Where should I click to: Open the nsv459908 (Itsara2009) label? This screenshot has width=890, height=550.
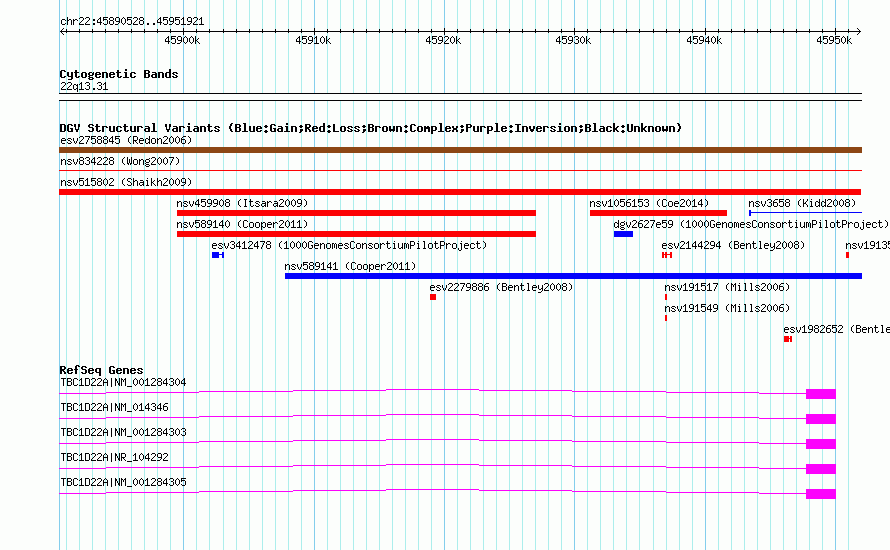242,203
